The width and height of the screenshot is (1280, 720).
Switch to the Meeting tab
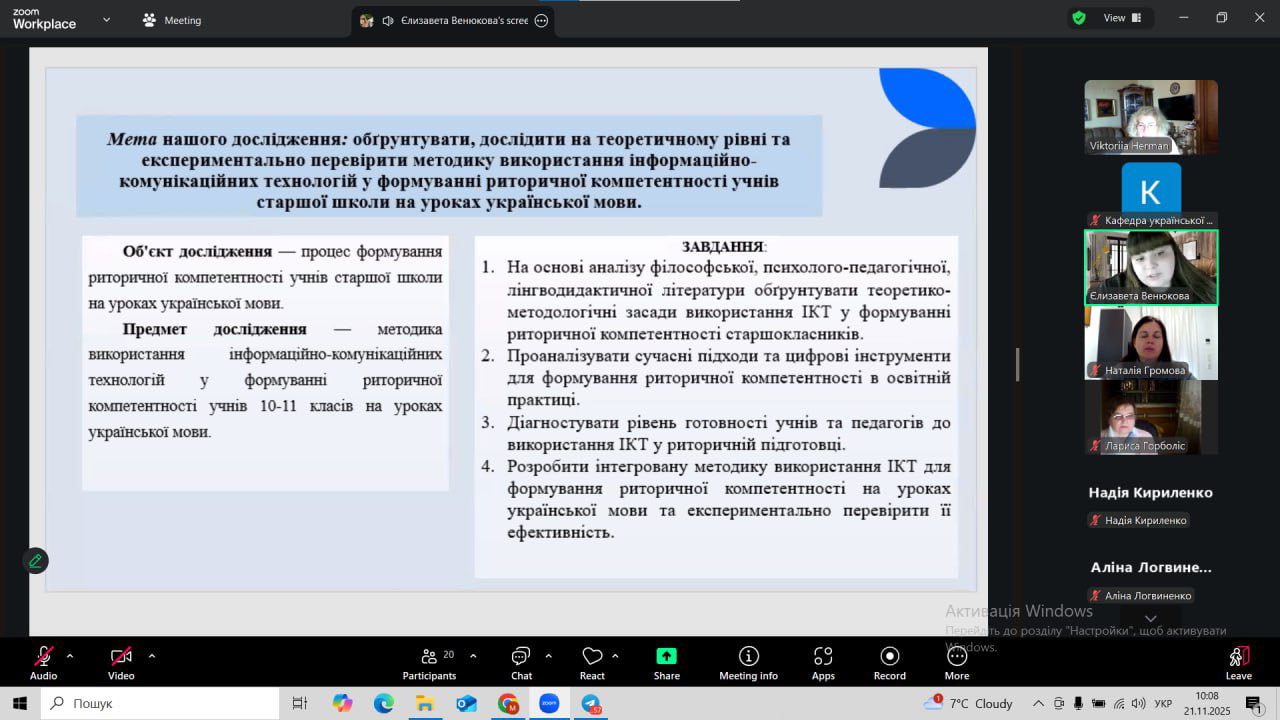(172, 20)
